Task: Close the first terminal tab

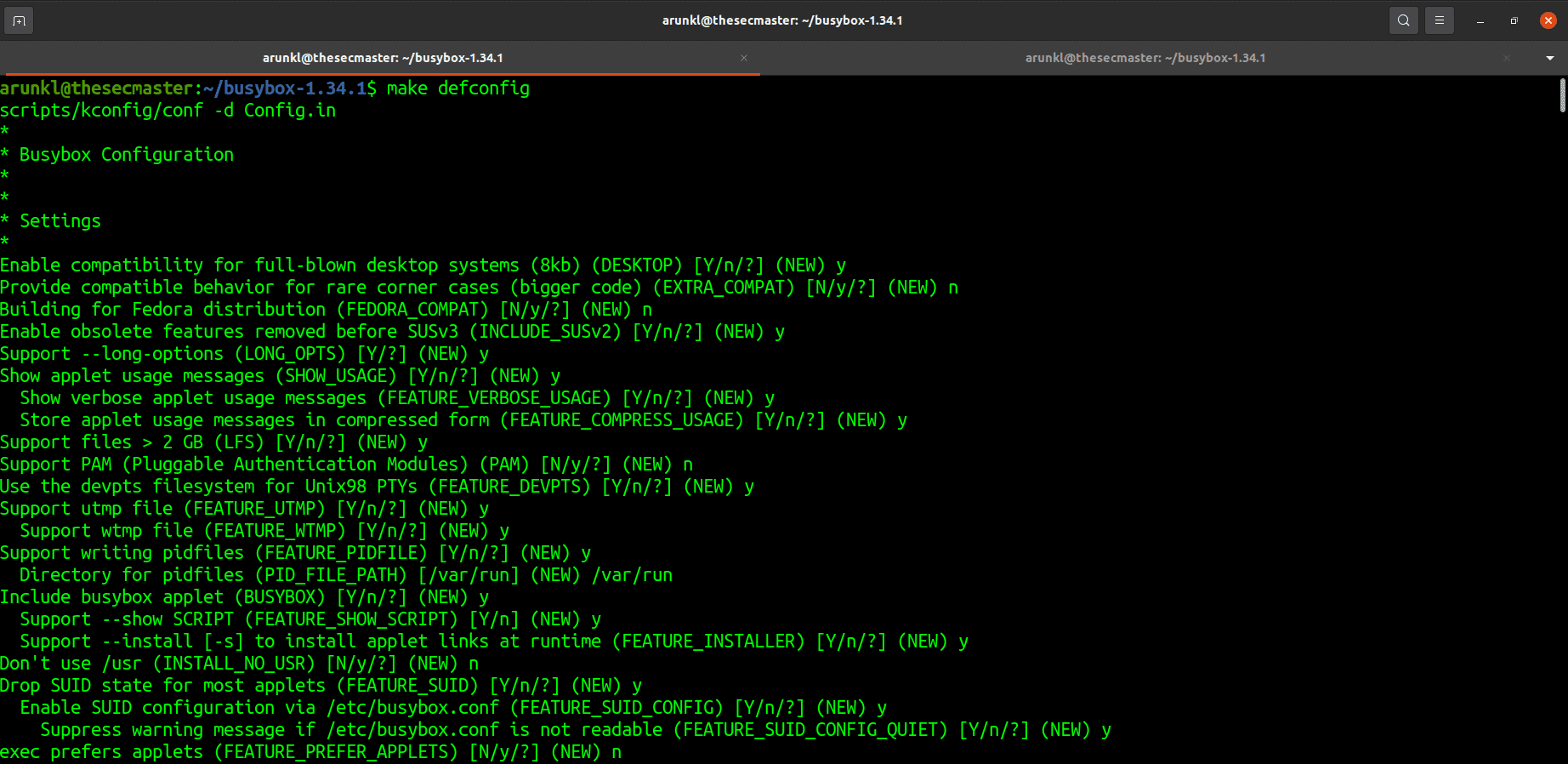Action: coord(744,58)
